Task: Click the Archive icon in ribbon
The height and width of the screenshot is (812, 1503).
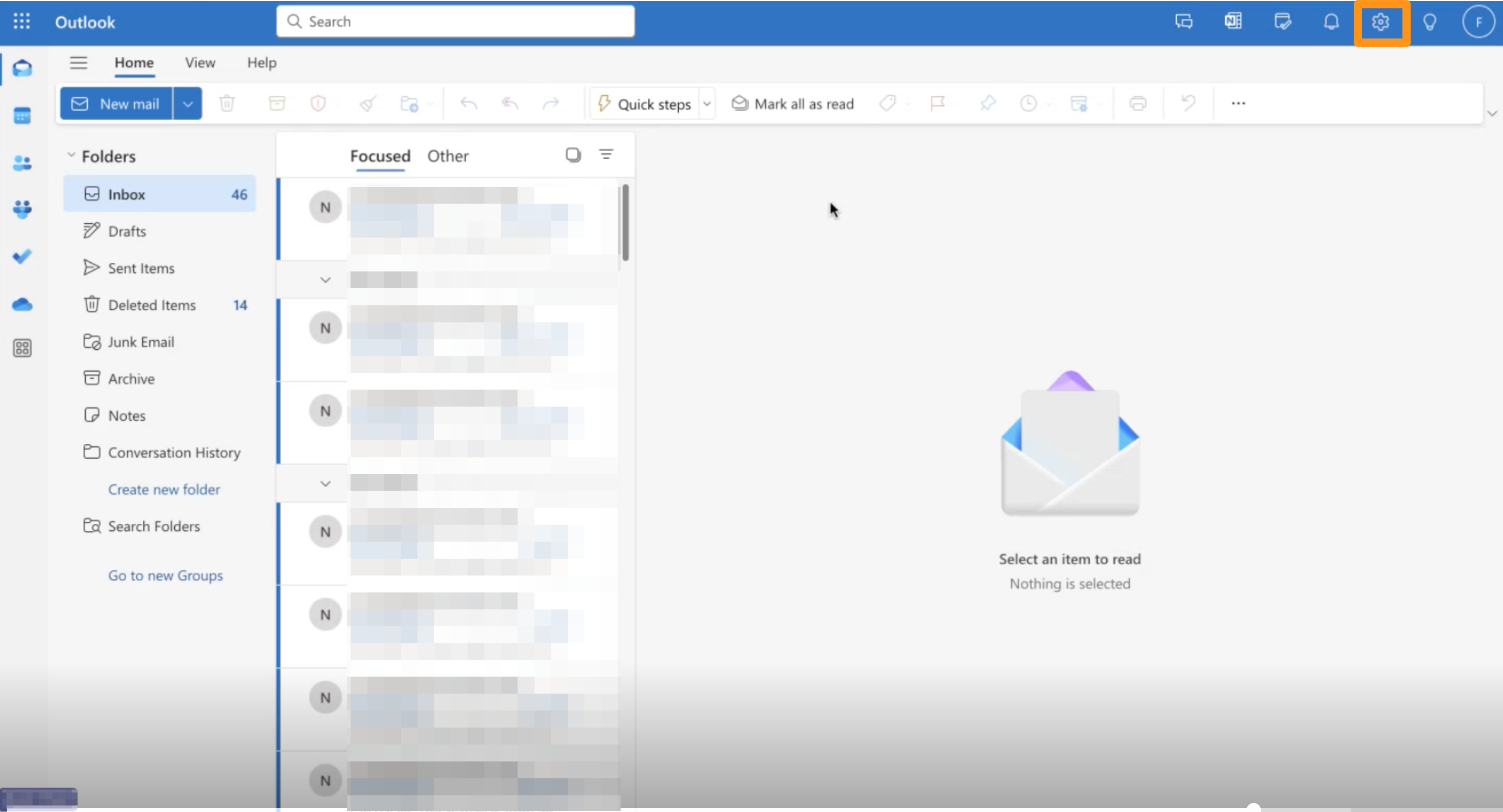Action: click(x=277, y=104)
